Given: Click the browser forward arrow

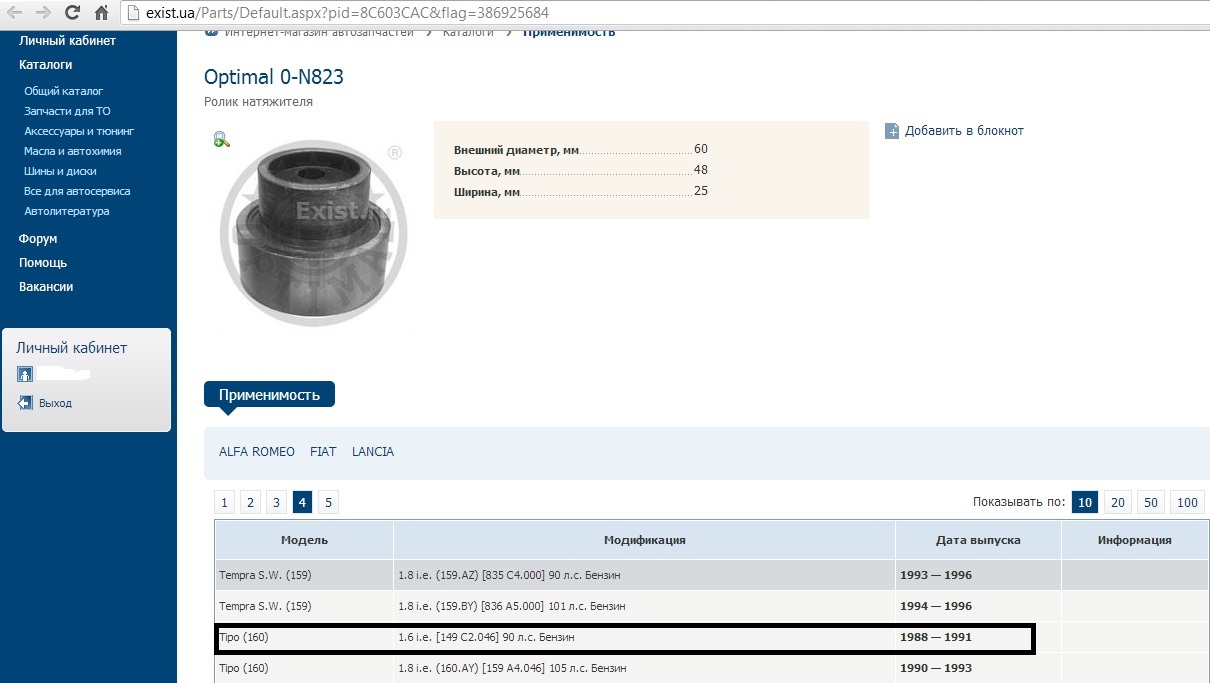Looking at the screenshot, I should [x=43, y=13].
